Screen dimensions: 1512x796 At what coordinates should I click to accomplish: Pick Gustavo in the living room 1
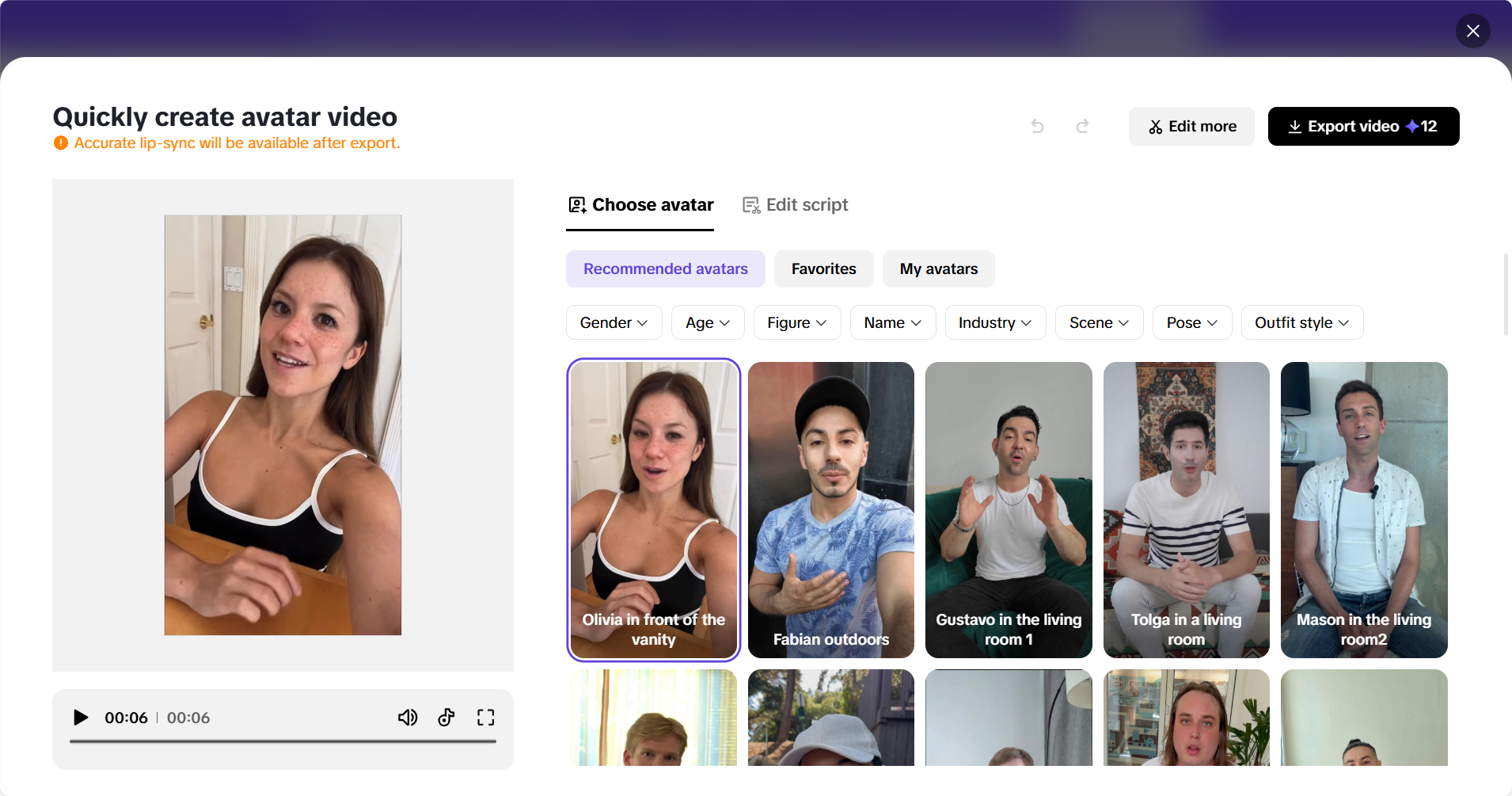tap(1009, 510)
